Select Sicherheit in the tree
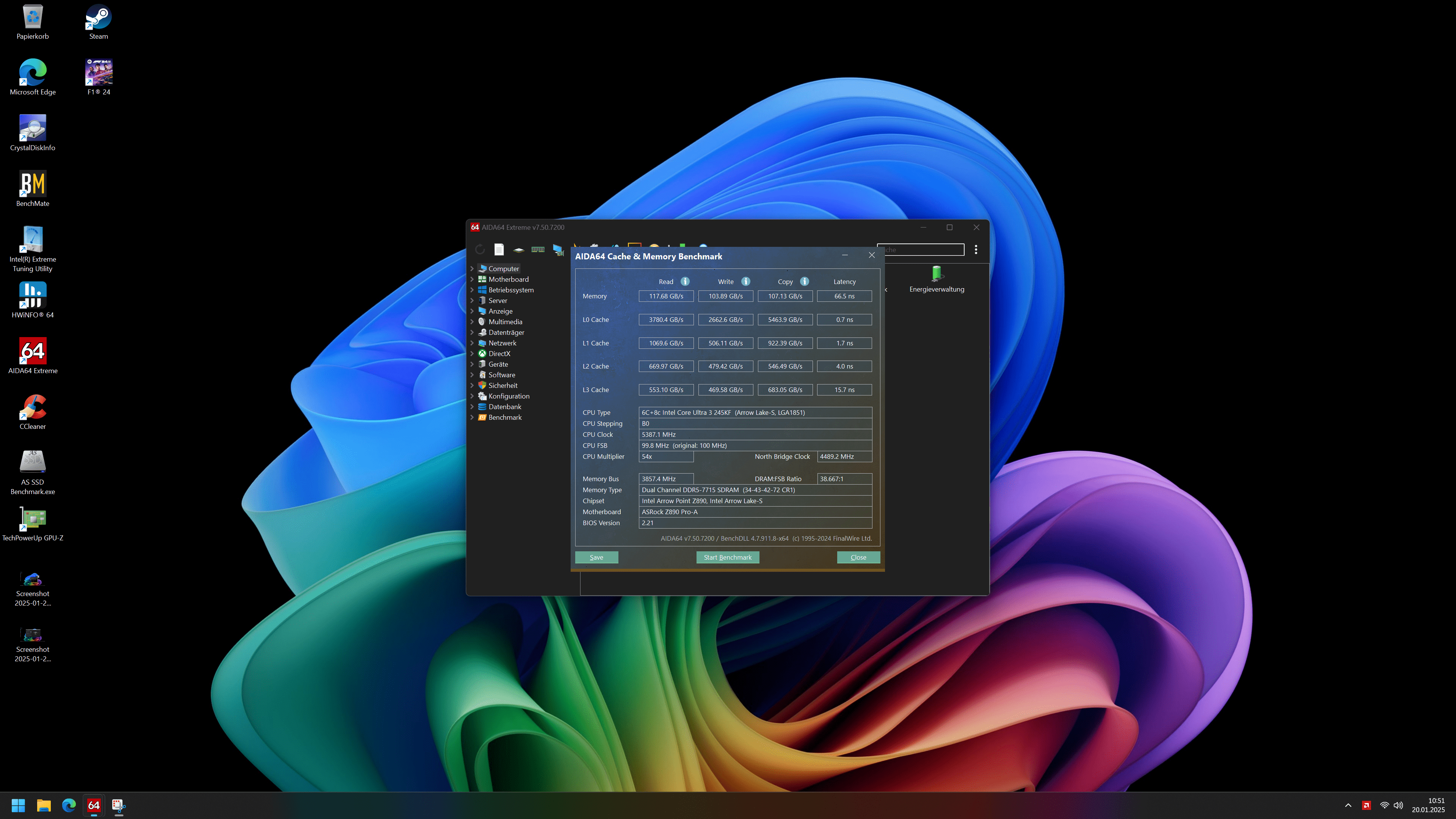This screenshot has width=1456, height=819. pos(502,386)
